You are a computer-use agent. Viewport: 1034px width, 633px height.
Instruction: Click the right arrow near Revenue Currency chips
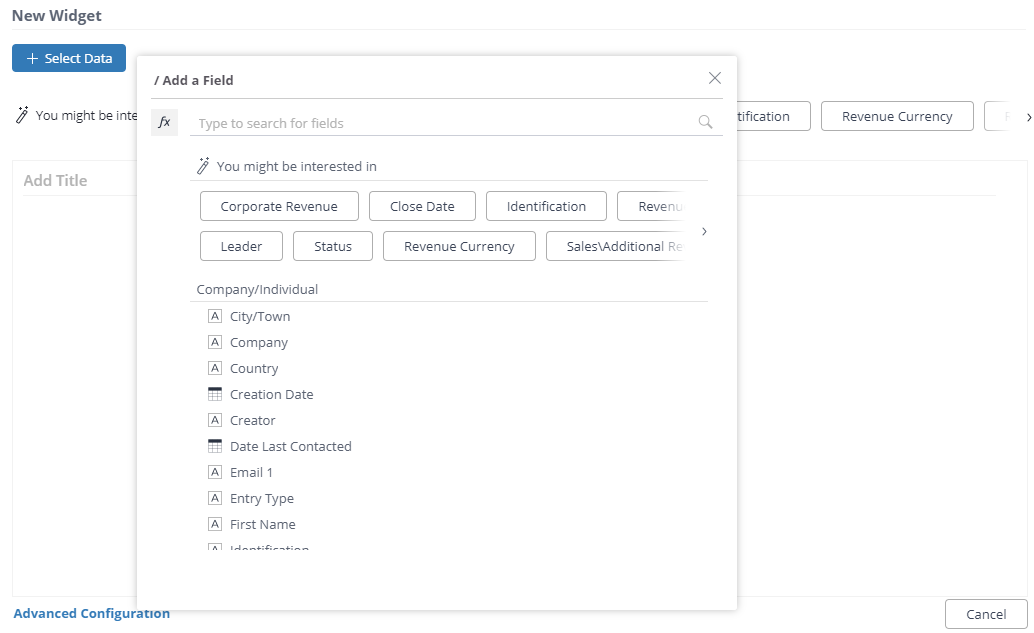[x=1028, y=116]
